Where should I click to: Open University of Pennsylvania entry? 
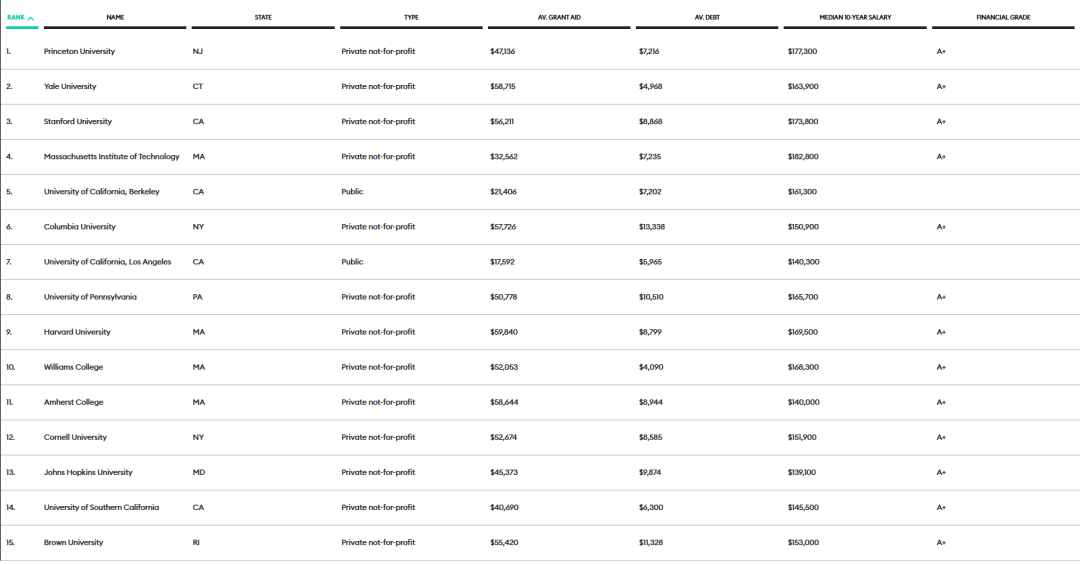[x=91, y=297]
